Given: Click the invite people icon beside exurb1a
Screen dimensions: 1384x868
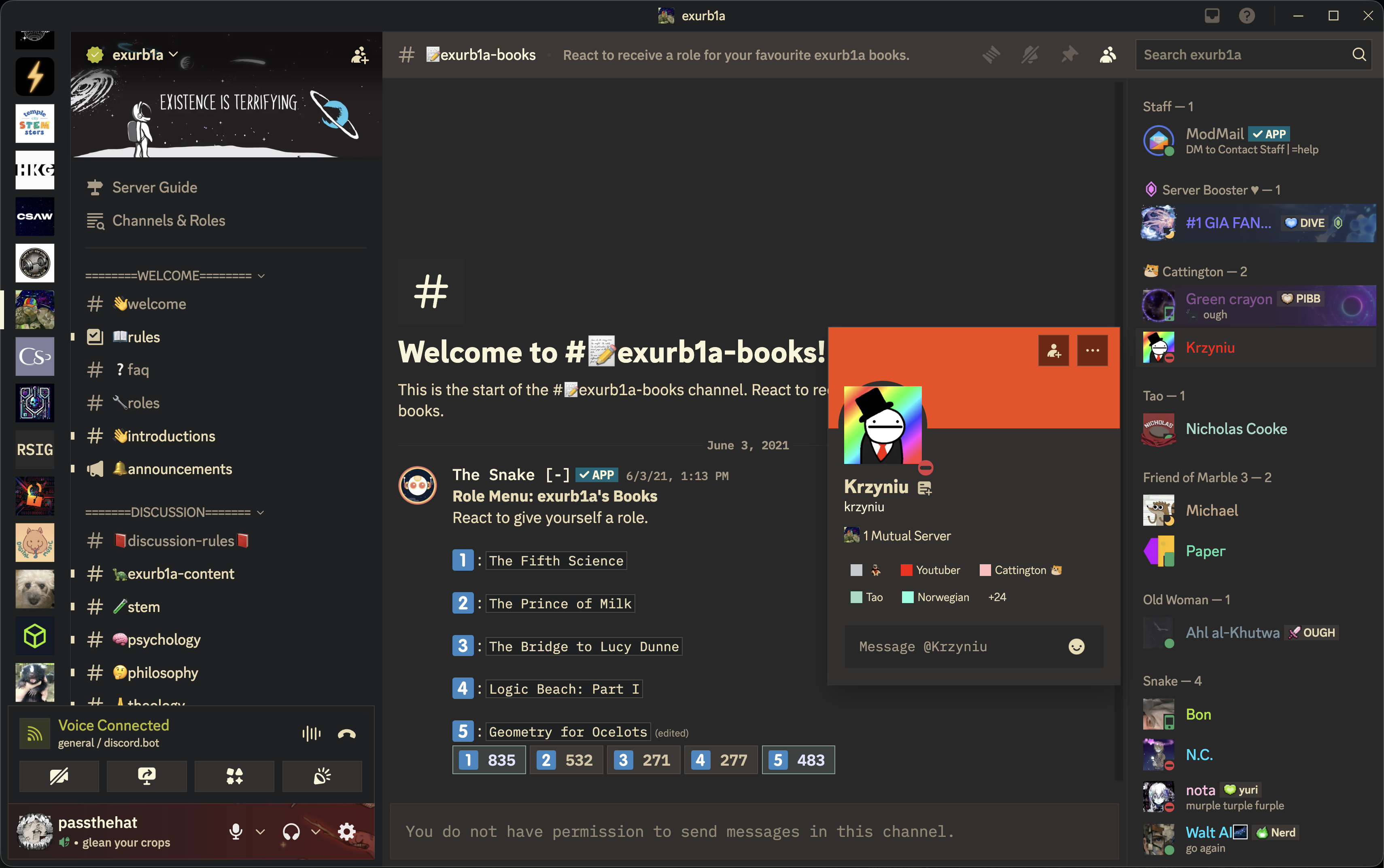Looking at the screenshot, I should (359, 55).
